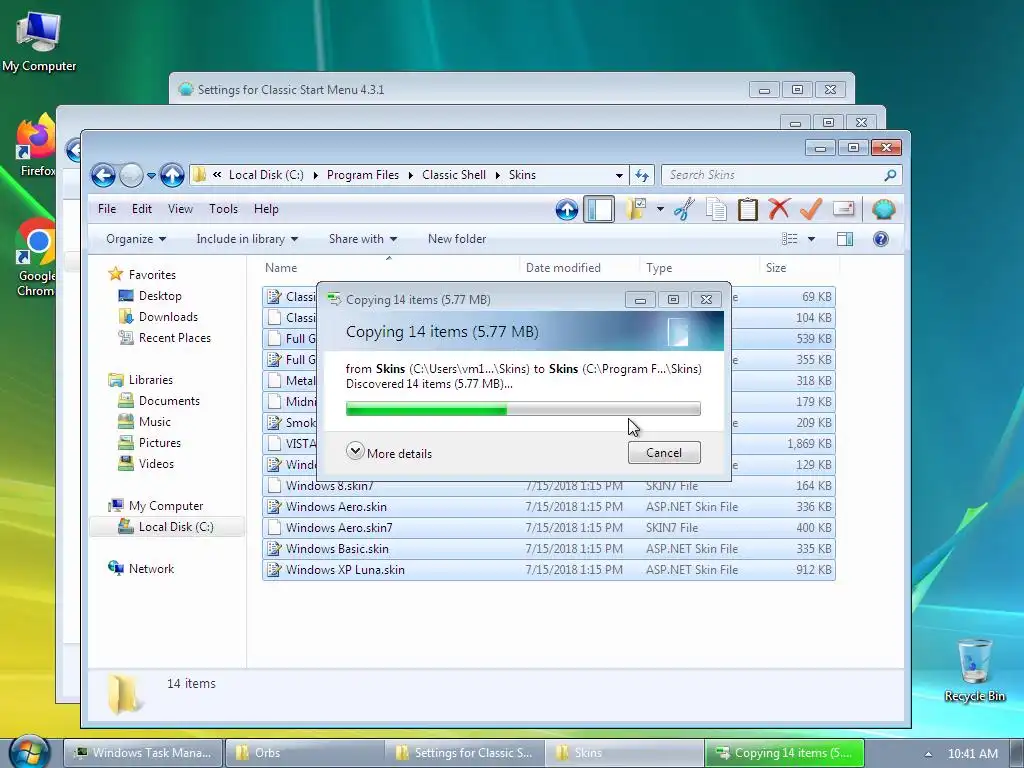This screenshot has width=1024, height=768.
Task: Open the view options dropdown arrow
Action: tap(811, 239)
